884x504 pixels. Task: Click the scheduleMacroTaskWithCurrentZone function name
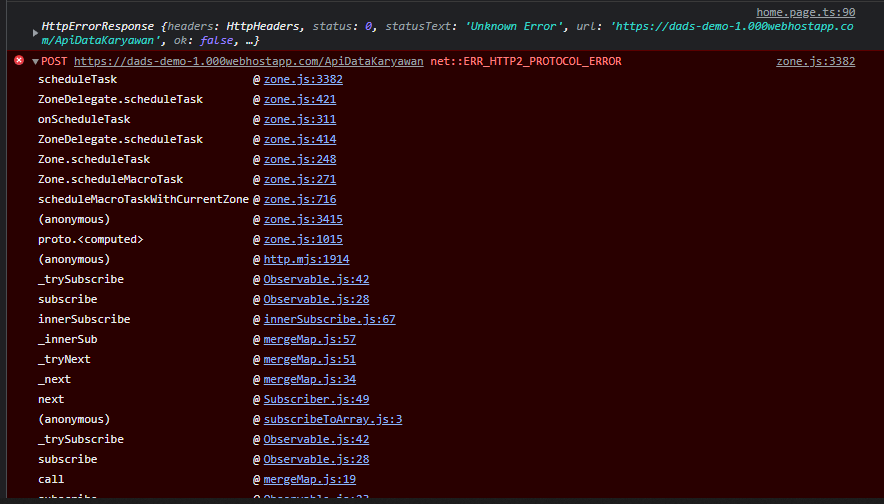tap(143, 200)
